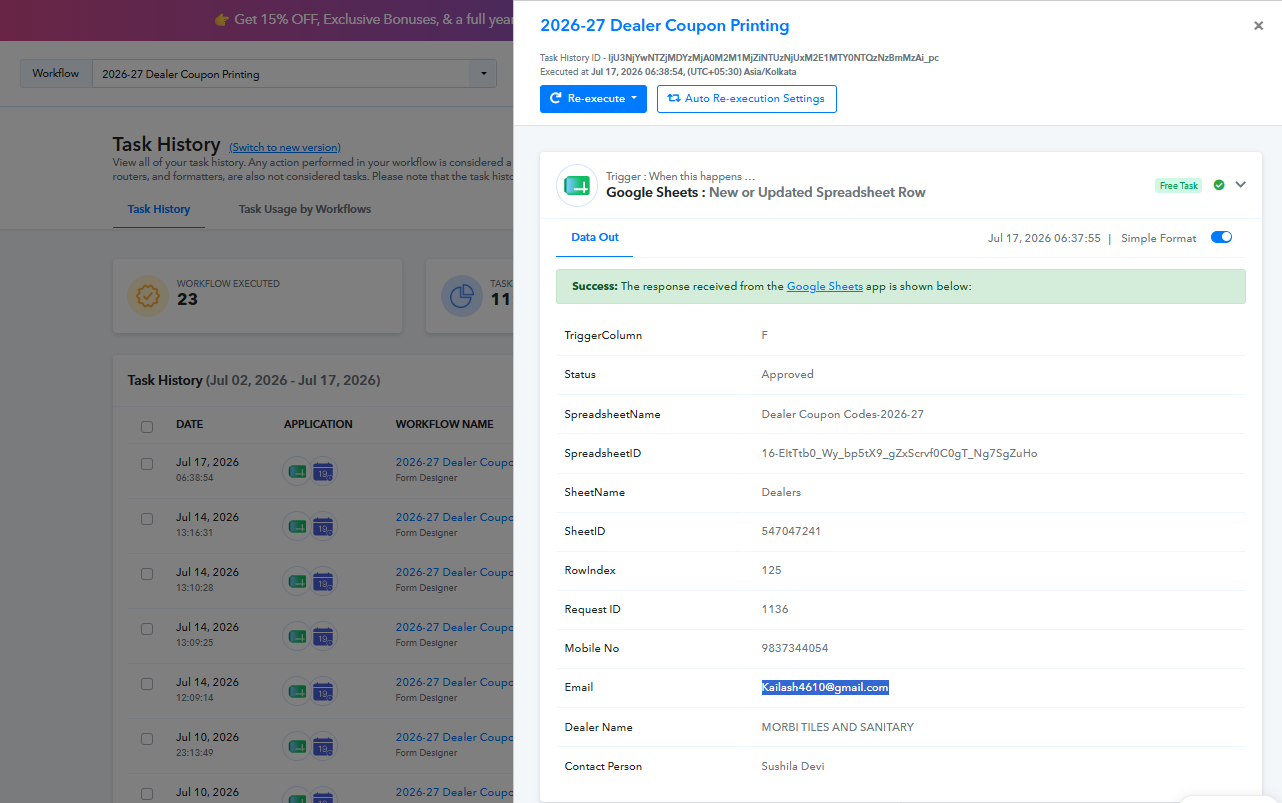Open the Workflow selector dropdown
This screenshot has width=1282, height=803.
pyautogui.click(x=295, y=74)
